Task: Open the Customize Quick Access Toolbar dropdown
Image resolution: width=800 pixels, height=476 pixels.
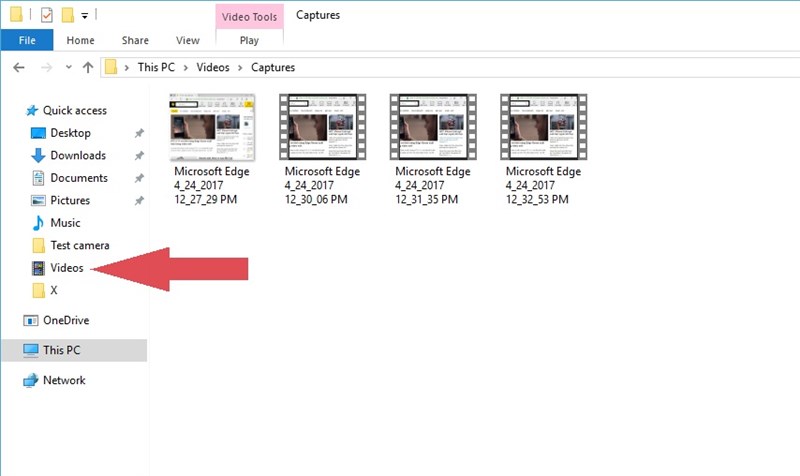Action: tap(85, 16)
